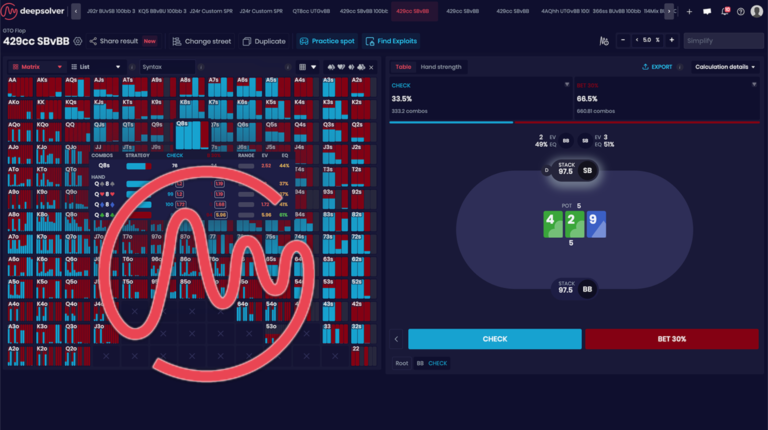768x430 pixels.
Task: Open the QT8cc UTGvBB tab
Action: click(x=311, y=11)
